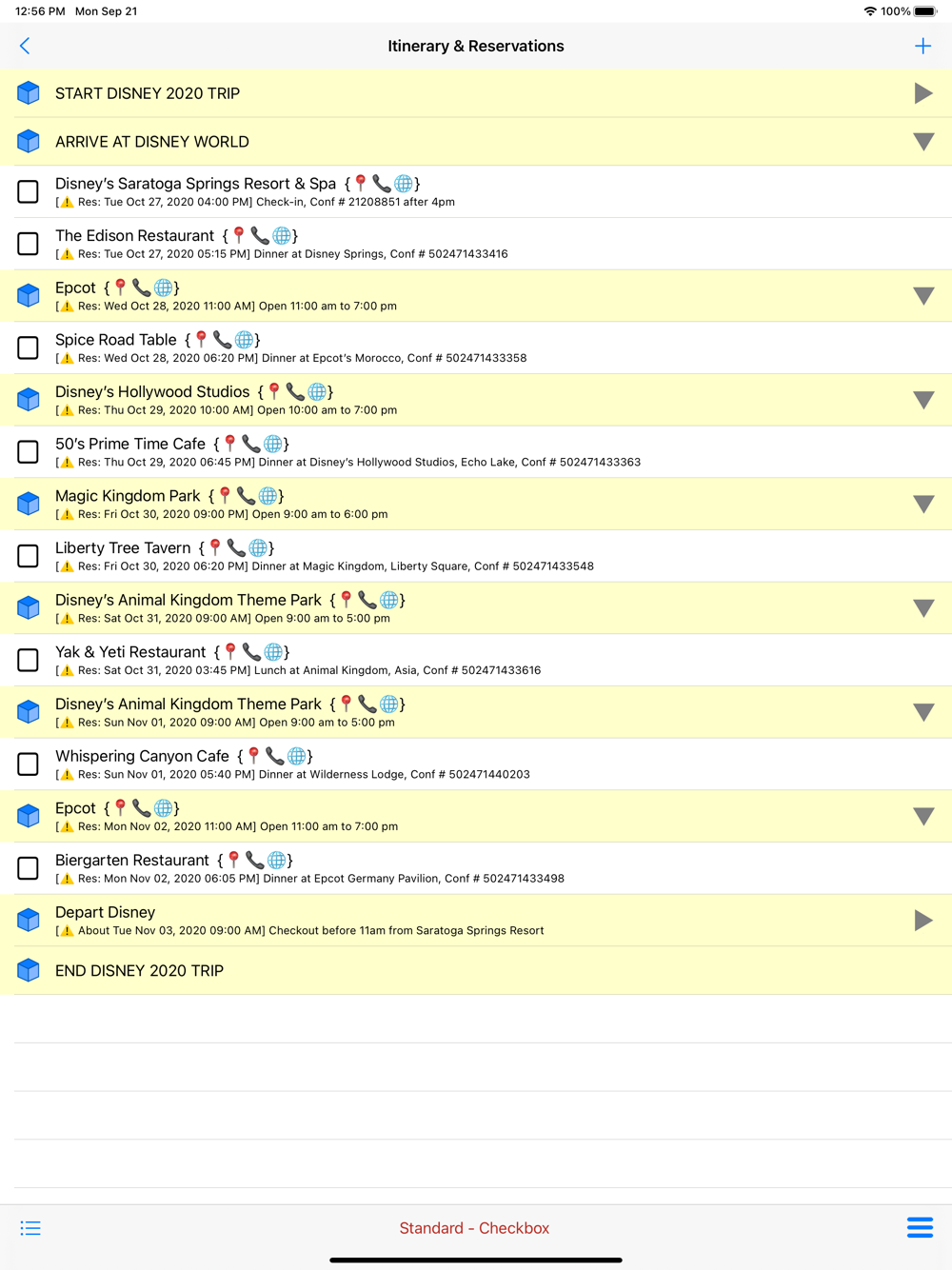Tap the globe icon for Disney's Hollywood Studios

point(317,391)
